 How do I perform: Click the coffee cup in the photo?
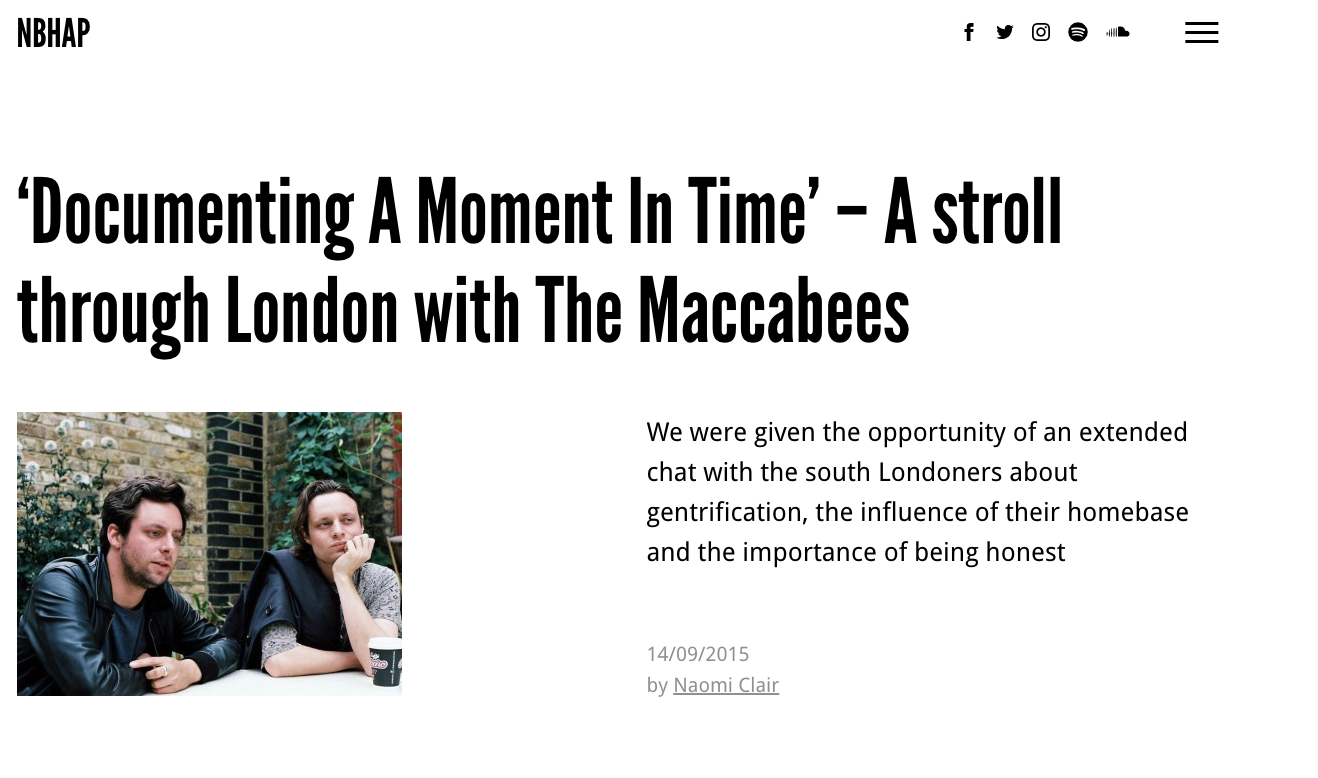(385, 661)
